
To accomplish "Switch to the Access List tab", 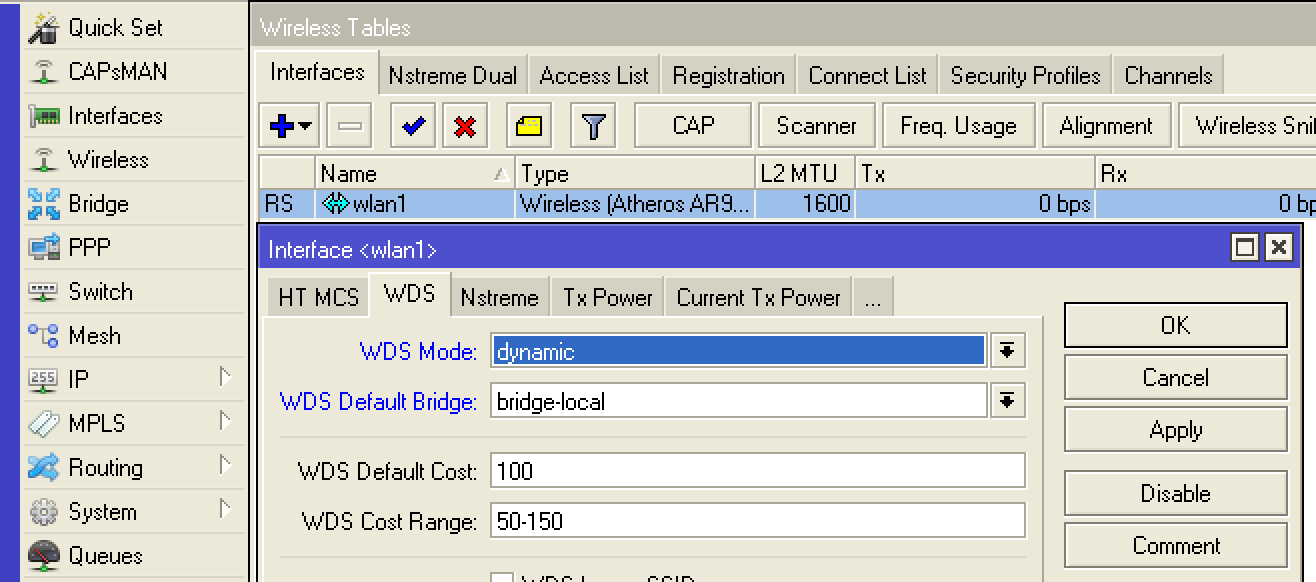I will click(x=594, y=76).
